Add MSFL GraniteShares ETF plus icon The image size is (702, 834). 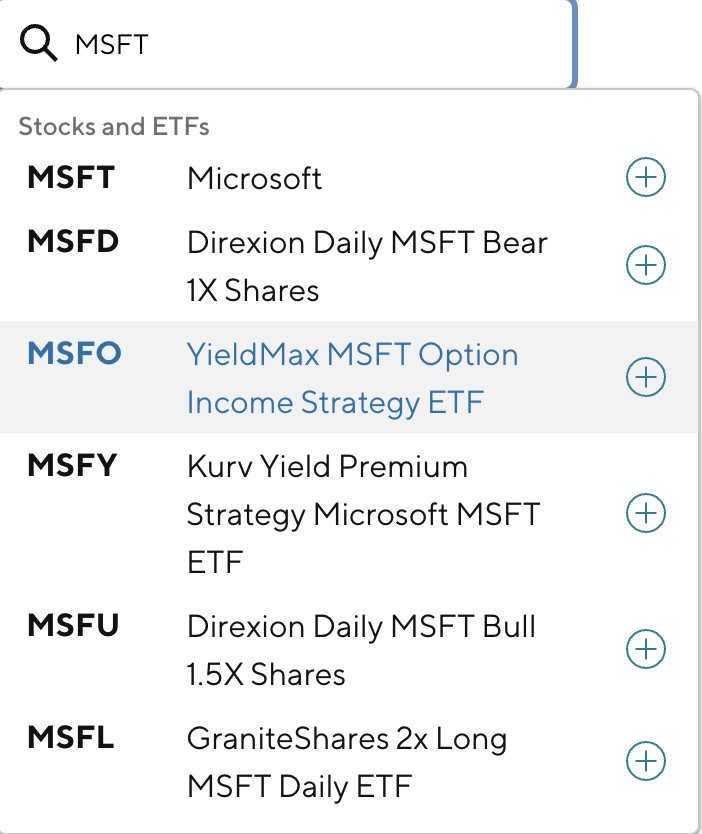coord(645,761)
